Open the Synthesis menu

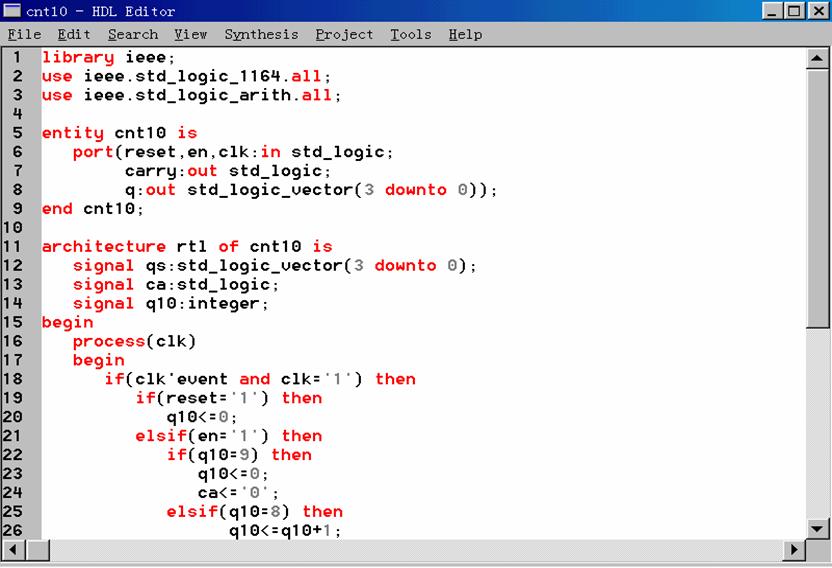[261, 35]
